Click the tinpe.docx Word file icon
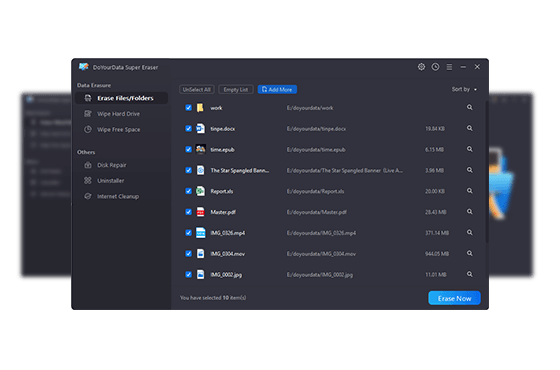Screen dimensions: 560x370 (x=200, y=129)
